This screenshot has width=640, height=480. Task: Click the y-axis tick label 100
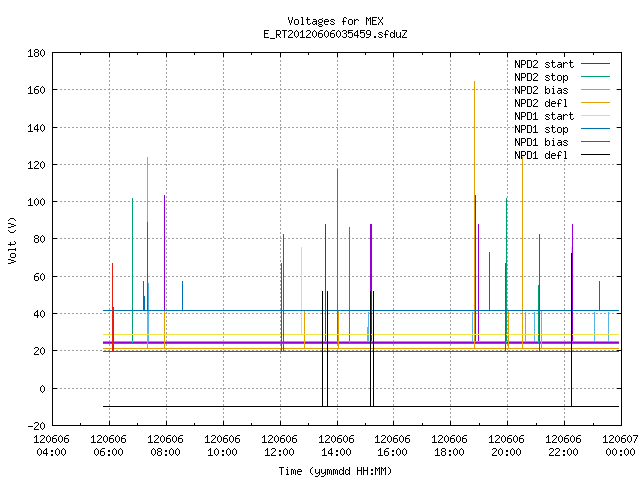(36, 202)
